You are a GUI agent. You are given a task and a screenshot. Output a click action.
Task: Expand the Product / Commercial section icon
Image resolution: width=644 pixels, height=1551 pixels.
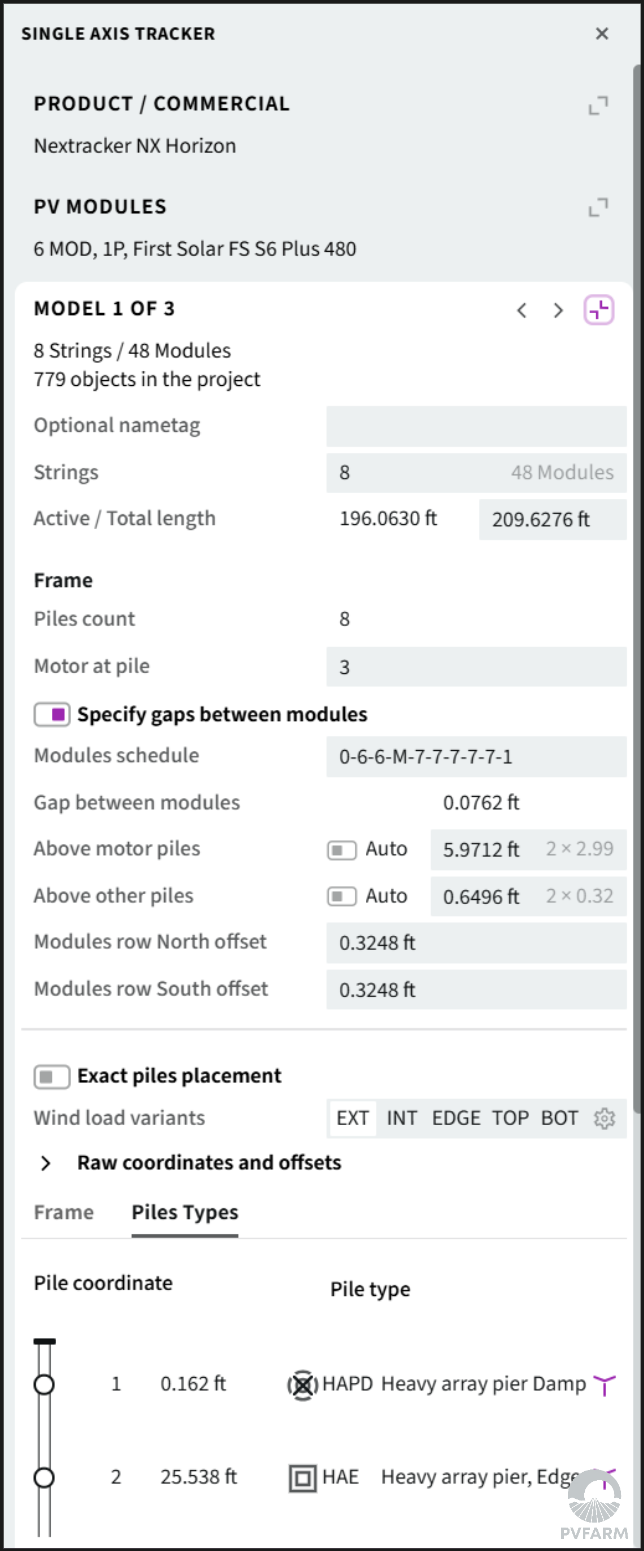click(x=598, y=105)
